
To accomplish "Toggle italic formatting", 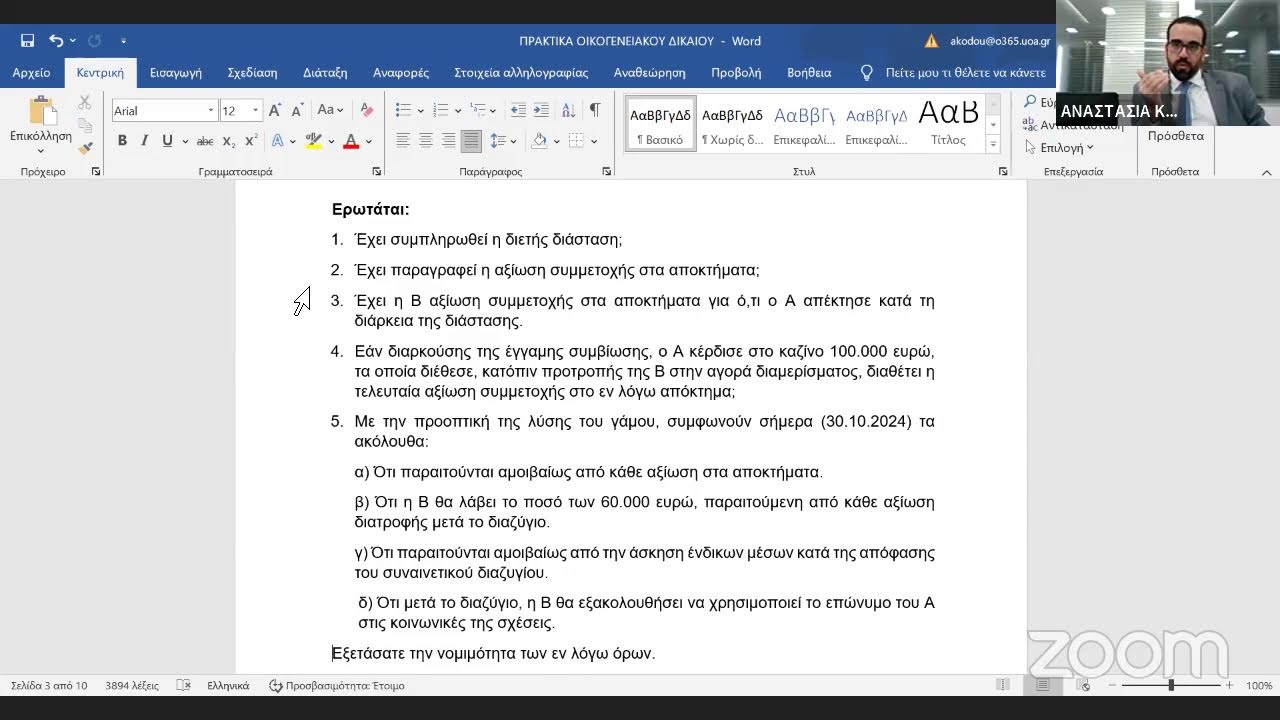I will [x=144, y=141].
